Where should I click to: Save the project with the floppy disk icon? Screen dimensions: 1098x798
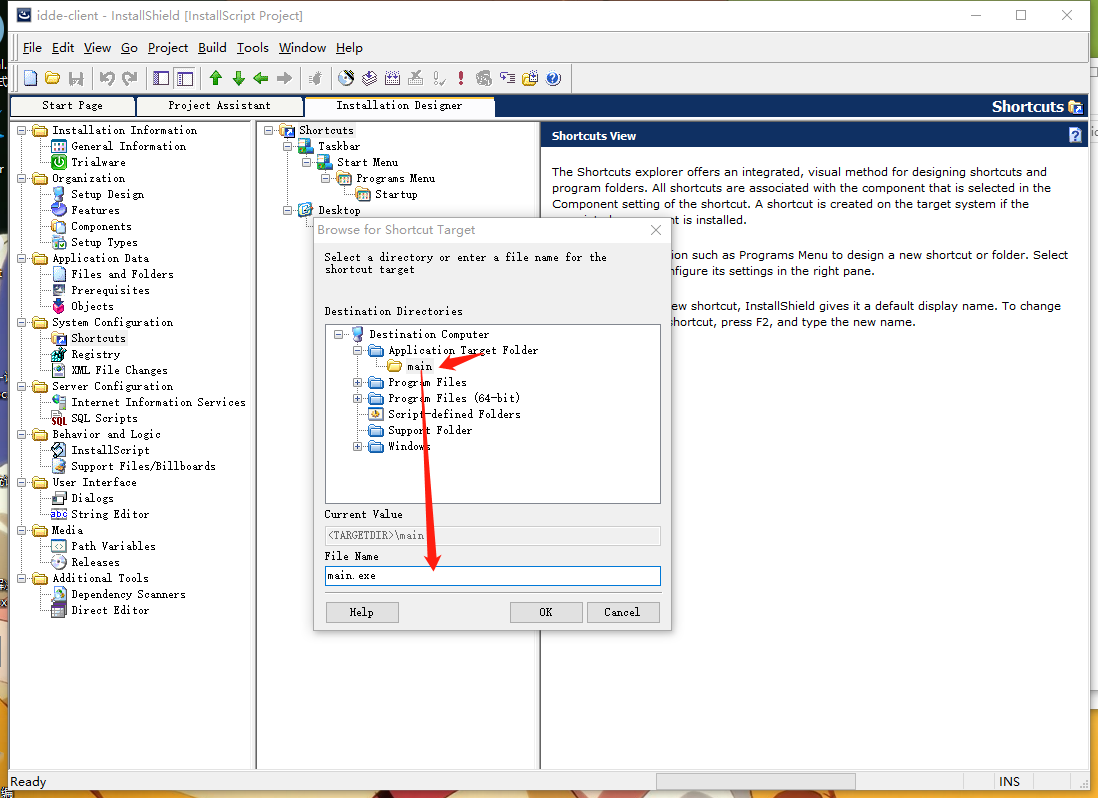click(76, 78)
